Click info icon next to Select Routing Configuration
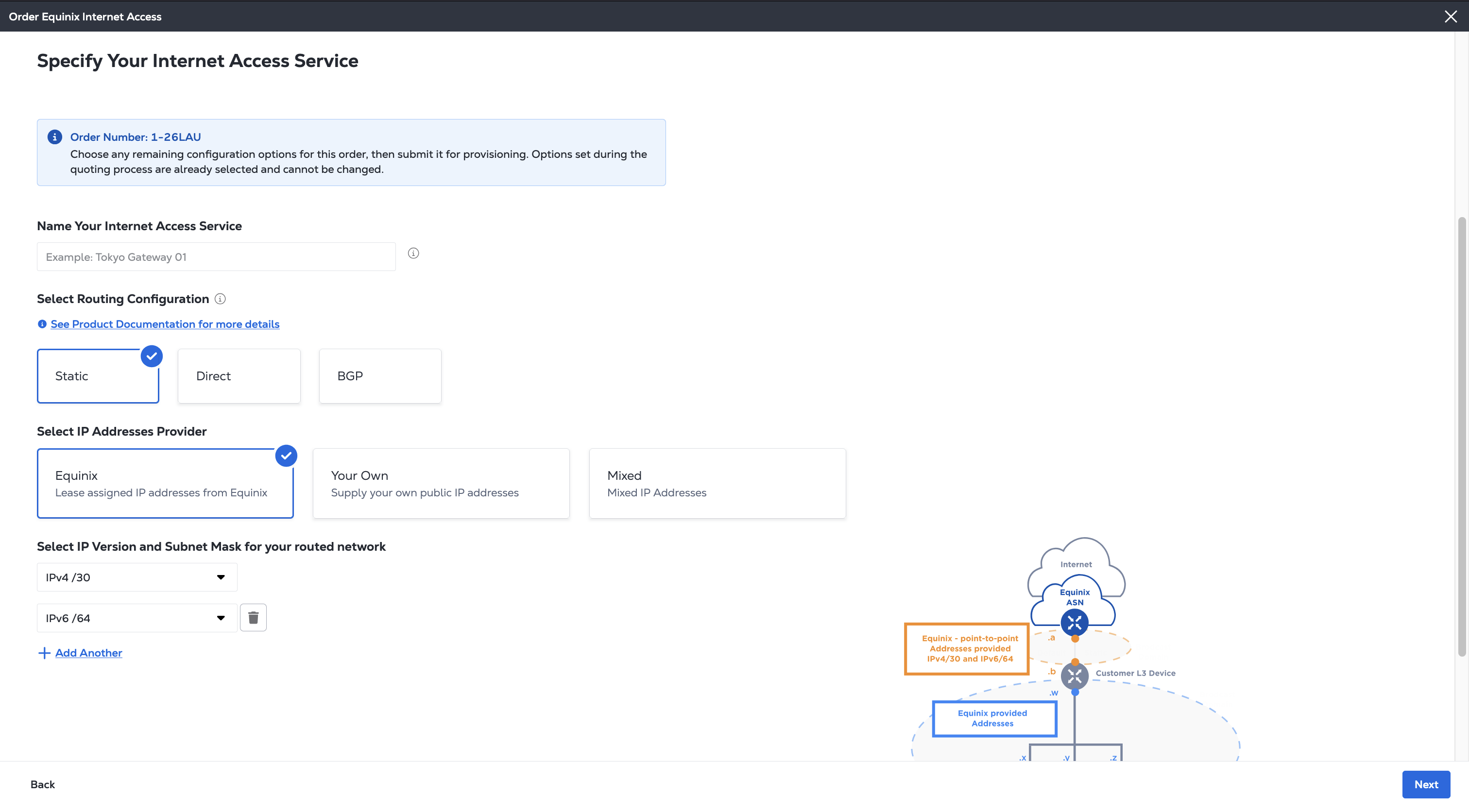Viewport: 1469px width, 812px height. [220, 299]
